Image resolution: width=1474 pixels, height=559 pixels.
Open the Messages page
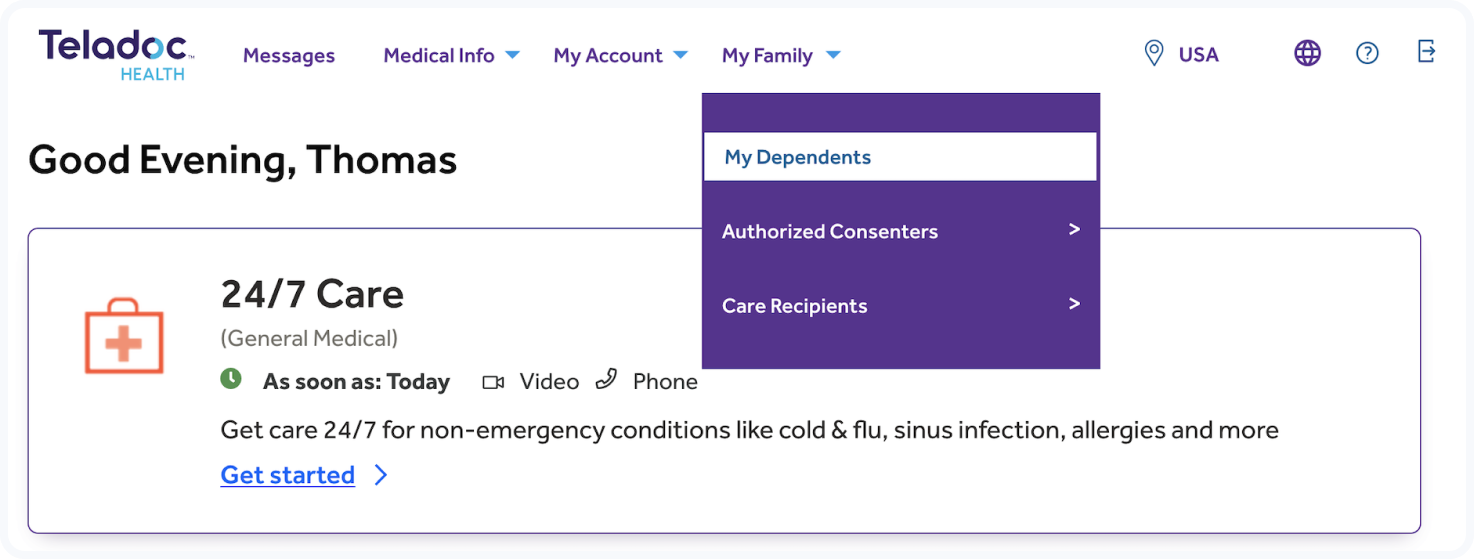click(289, 56)
